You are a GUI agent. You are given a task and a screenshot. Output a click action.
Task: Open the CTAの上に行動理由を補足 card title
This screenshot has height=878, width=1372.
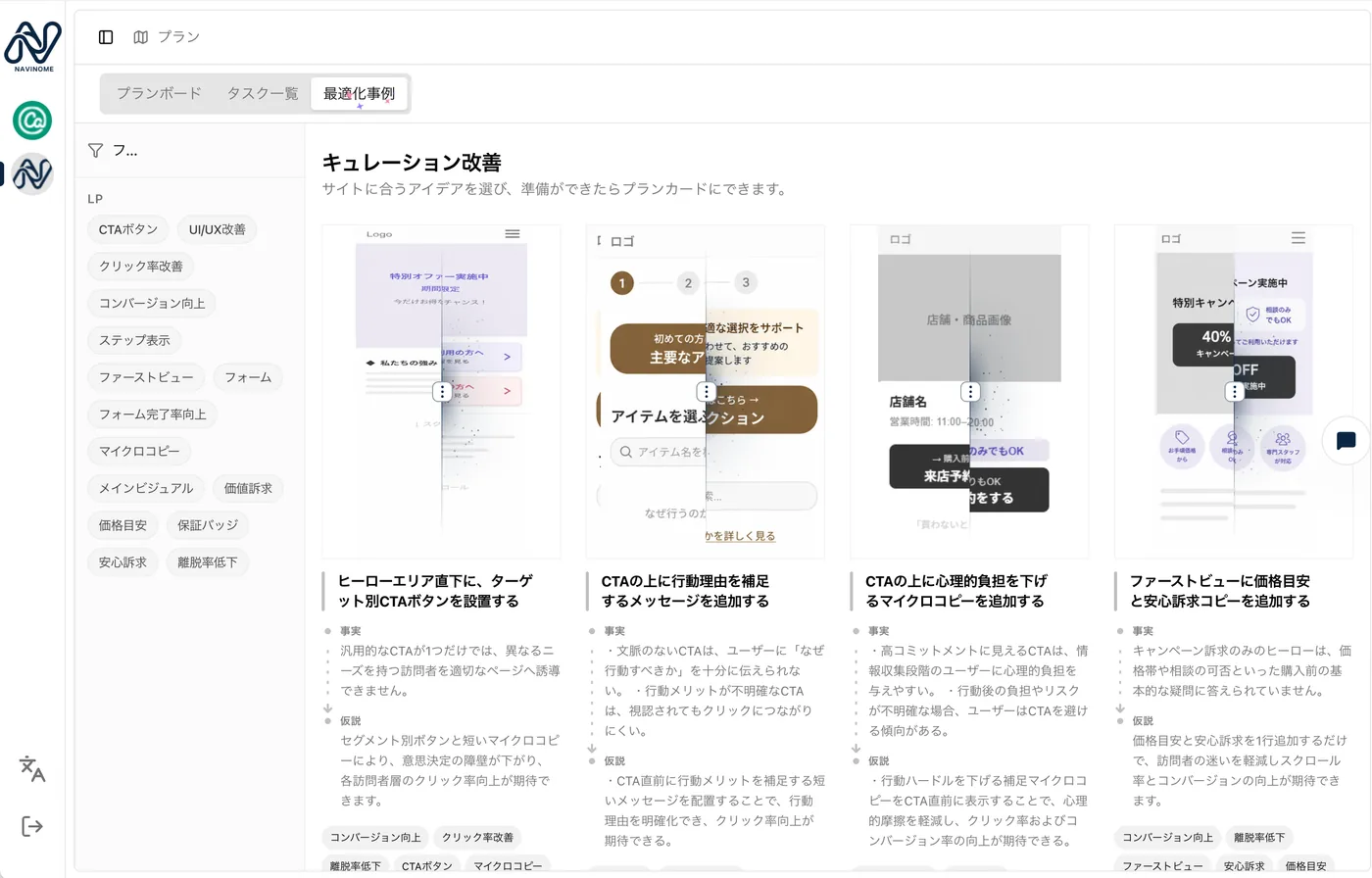coord(685,591)
